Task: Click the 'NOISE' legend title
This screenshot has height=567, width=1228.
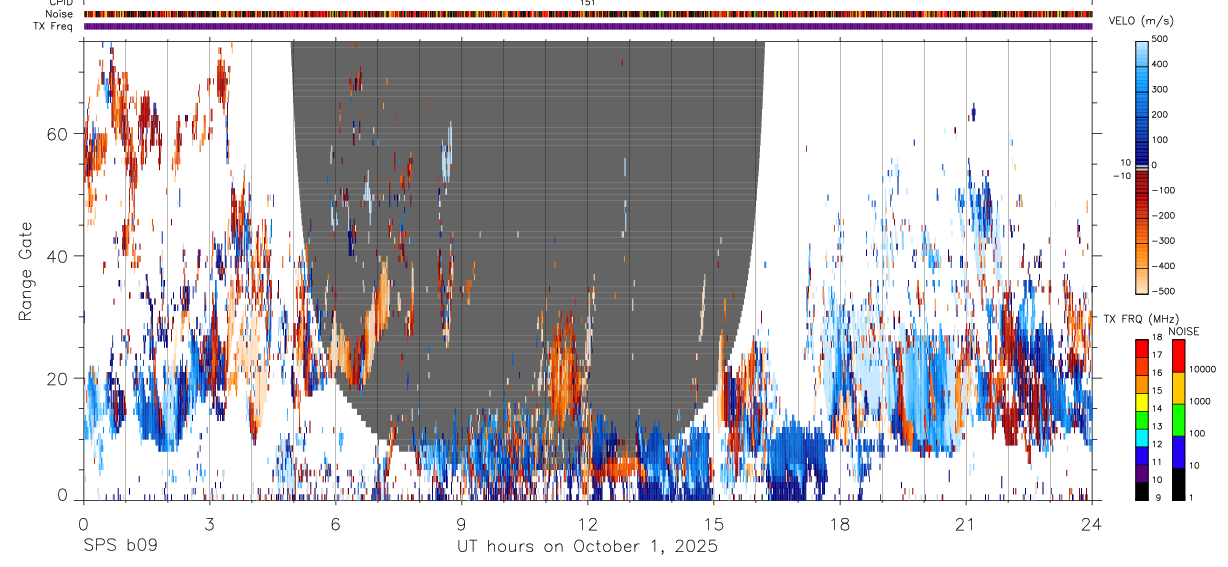Action: click(x=1184, y=330)
